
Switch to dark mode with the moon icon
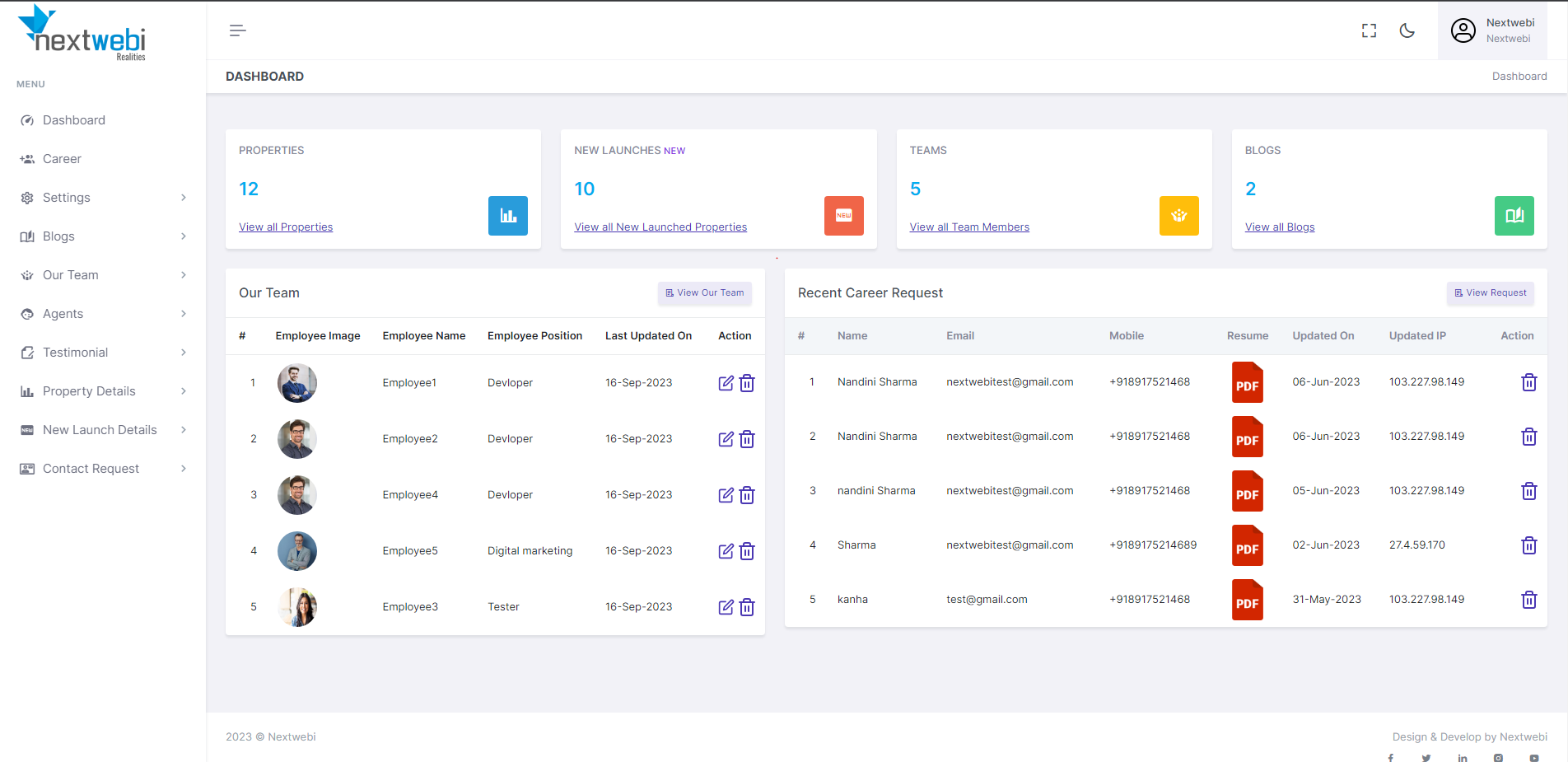tap(1407, 30)
